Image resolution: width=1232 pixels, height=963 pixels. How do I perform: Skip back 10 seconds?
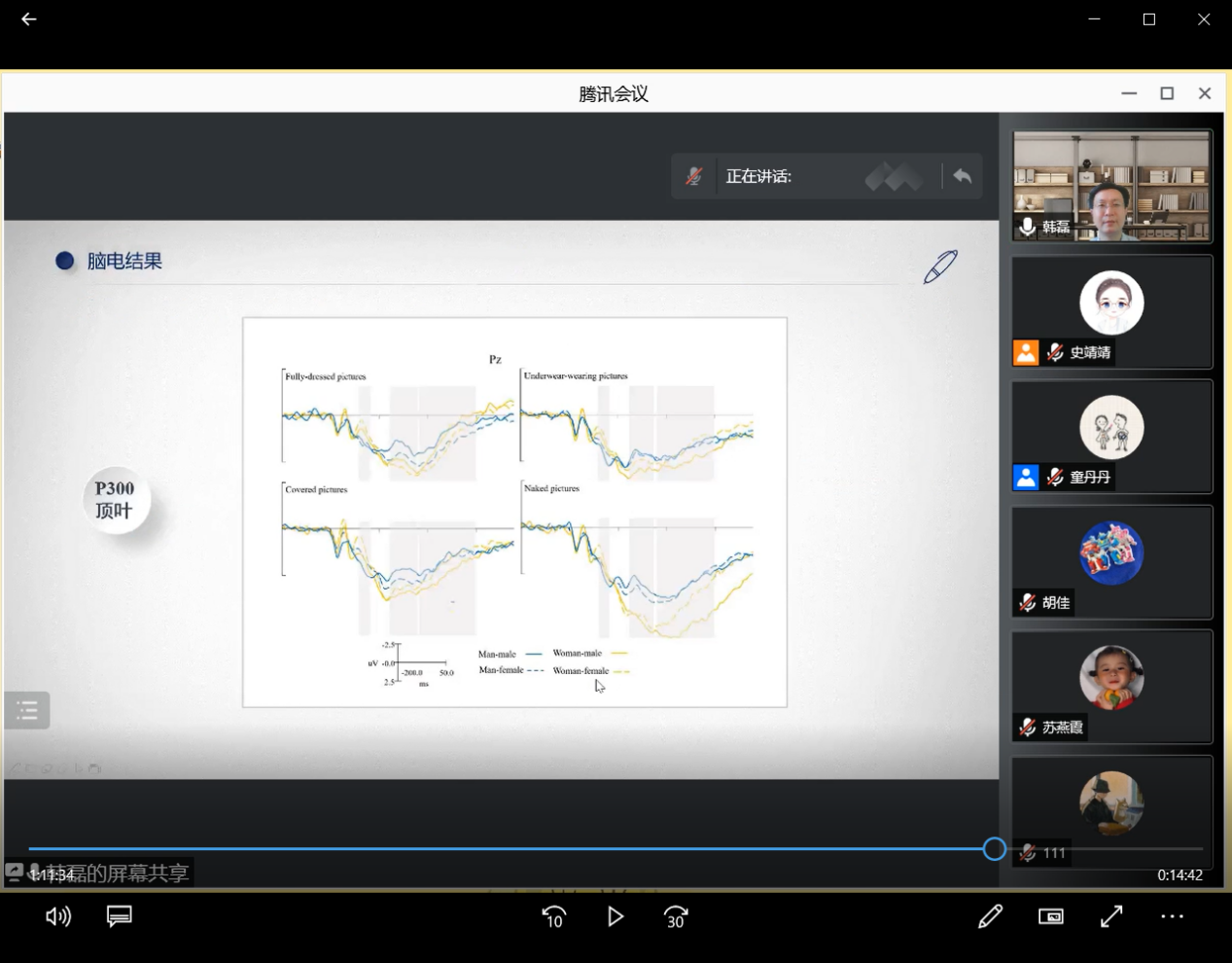coord(553,916)
